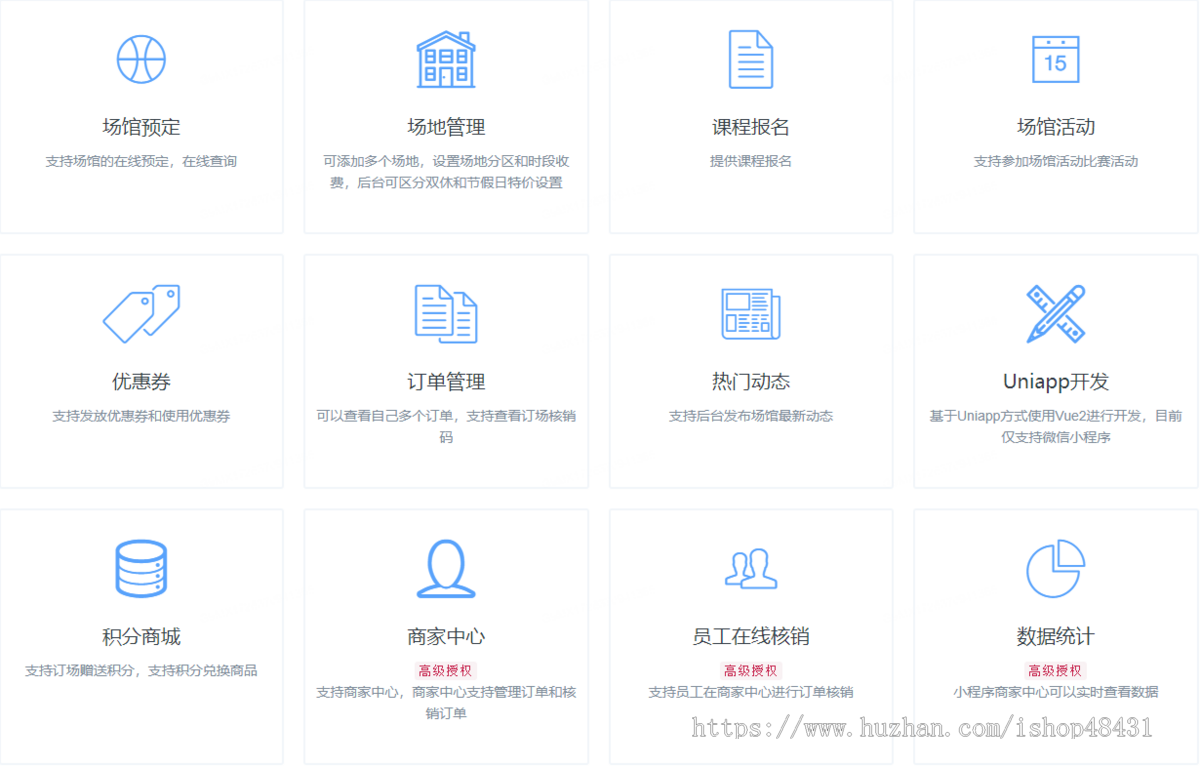Click the Uniapp description mentioning Vue2
This screenshot has height=767, width=1200.
coord(1055,427)
